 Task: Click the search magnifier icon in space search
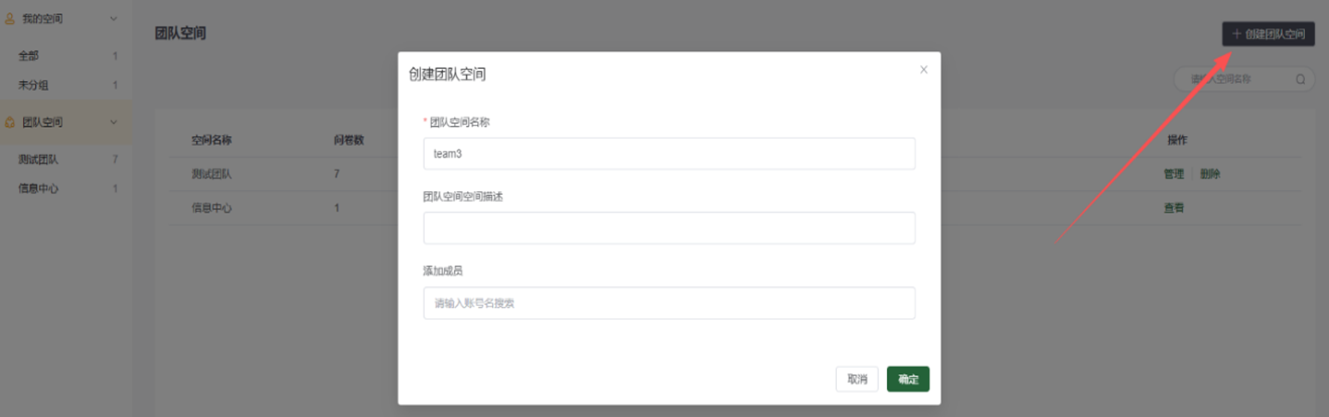1300,79
